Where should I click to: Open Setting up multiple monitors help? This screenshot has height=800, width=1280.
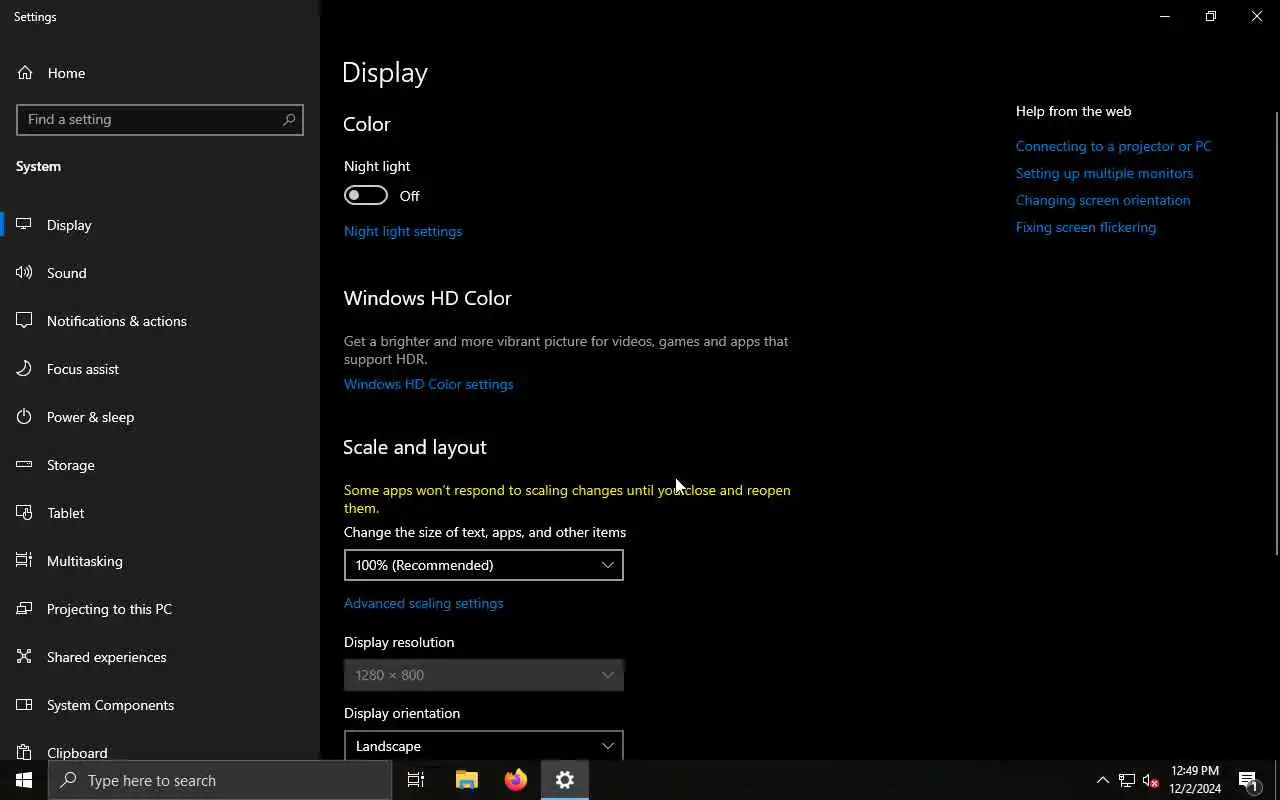point(1104,173)
